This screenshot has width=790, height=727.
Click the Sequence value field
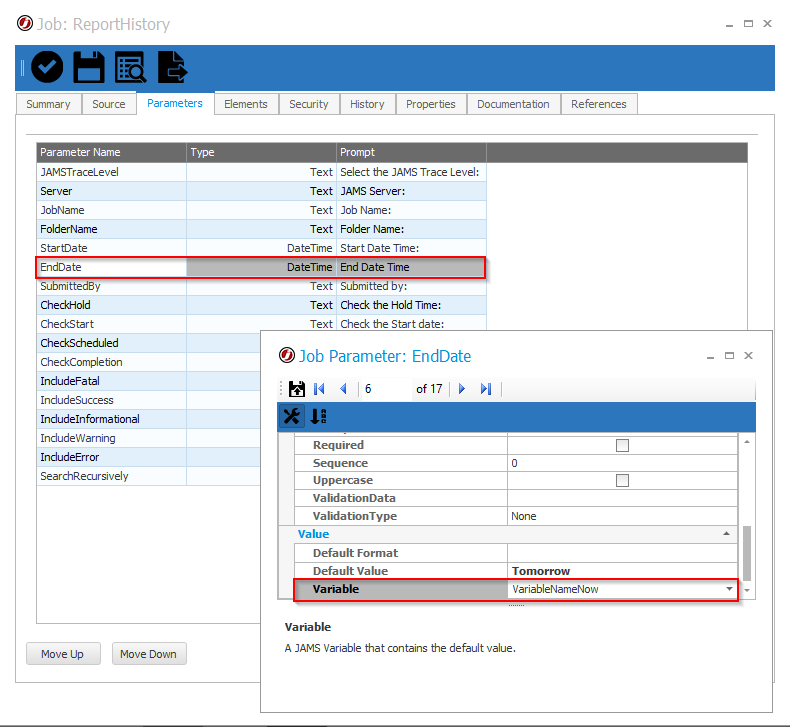click(x=622, y=463)
